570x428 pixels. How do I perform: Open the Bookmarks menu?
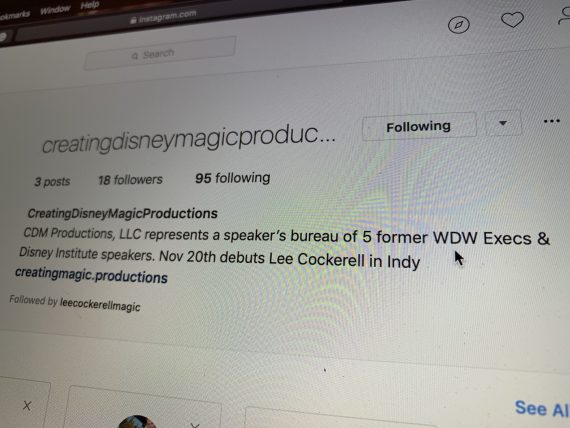[x=15, y=15]
